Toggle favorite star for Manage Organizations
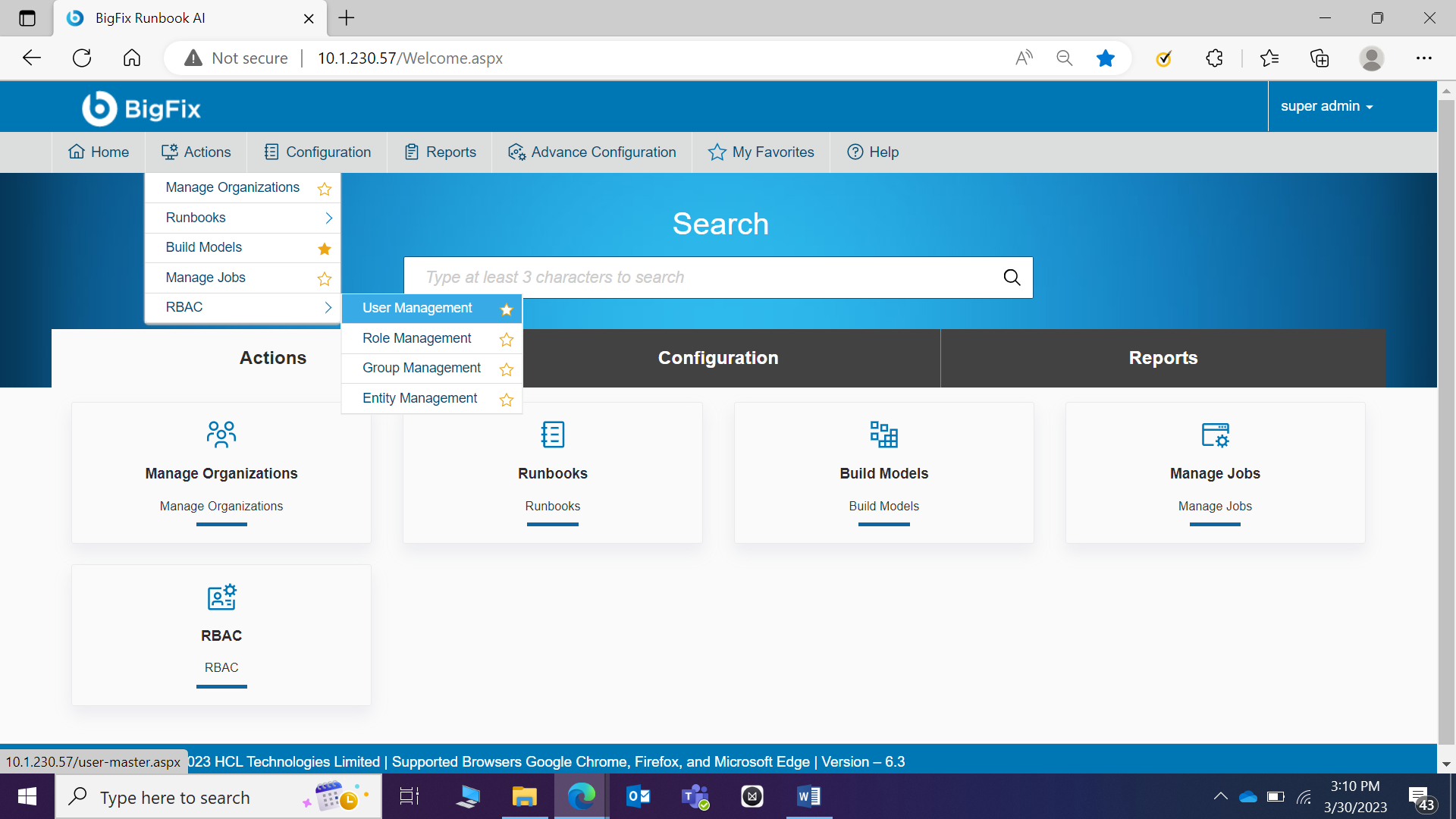The image size is (1456, 819). coord(325,188)
